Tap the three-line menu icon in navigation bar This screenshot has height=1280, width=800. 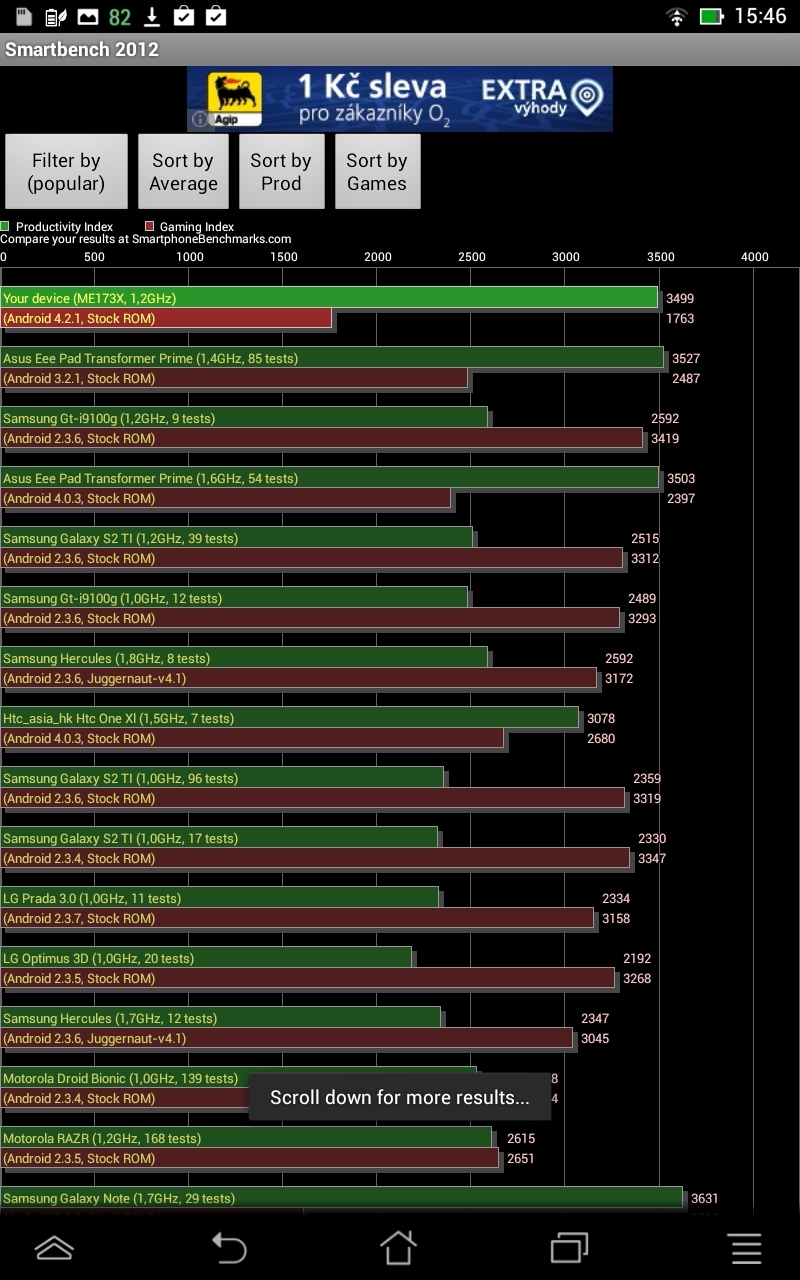(745, 1247)
